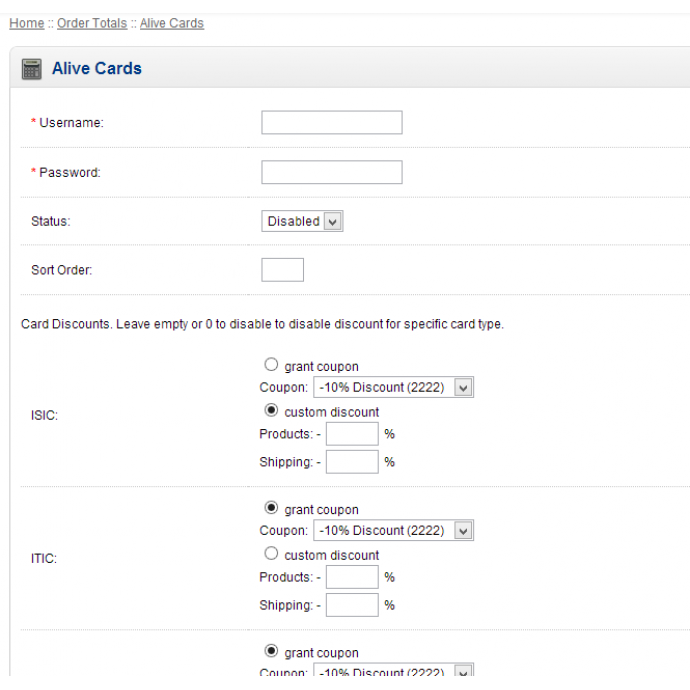Viewport: 690px width, 690px height.
Task: Click the Status: field label
Action: tap(51, 221)
